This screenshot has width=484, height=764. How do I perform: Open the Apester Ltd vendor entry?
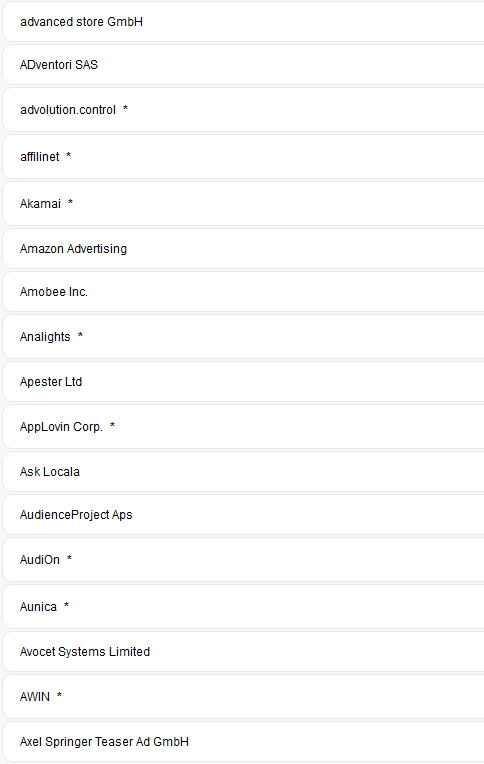pyautogui.click(x=244, y=382)
